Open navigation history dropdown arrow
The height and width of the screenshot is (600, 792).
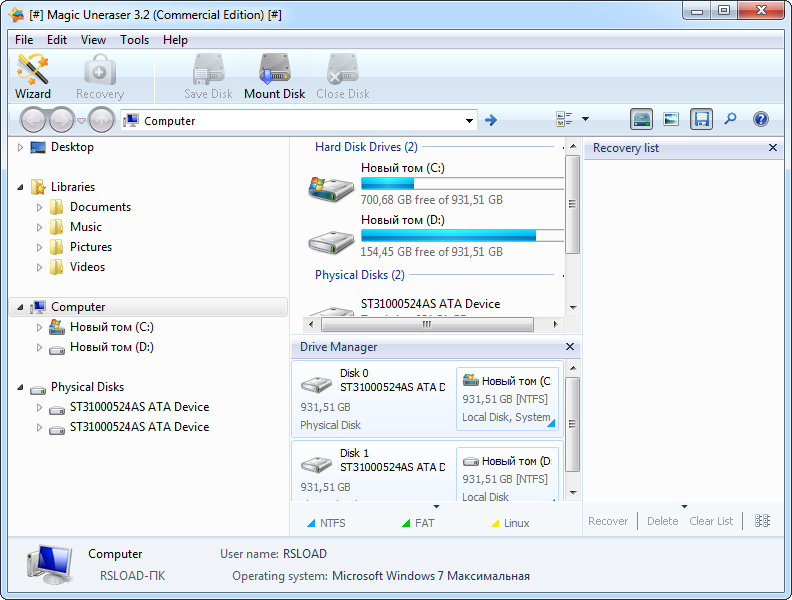click(81, 121)
